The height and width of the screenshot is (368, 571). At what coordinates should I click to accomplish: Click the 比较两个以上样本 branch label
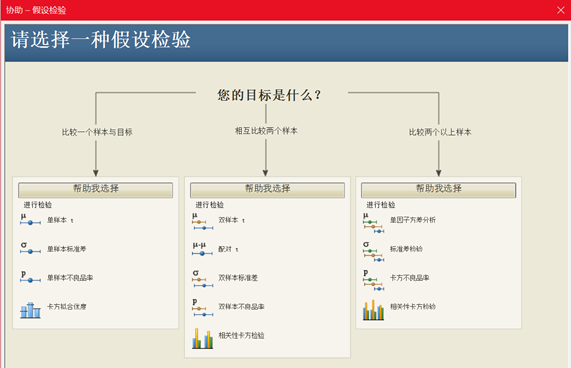[440, 132]
